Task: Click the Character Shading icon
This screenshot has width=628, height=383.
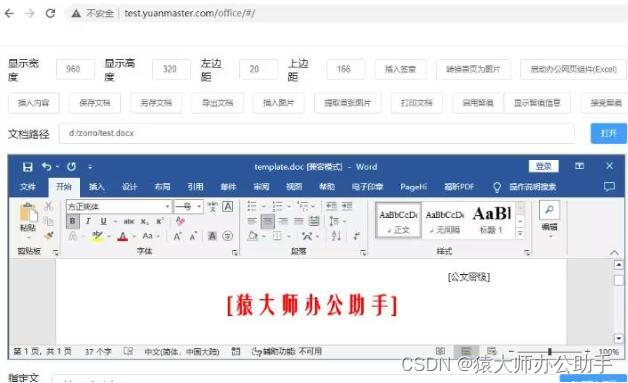Action: 212,236
